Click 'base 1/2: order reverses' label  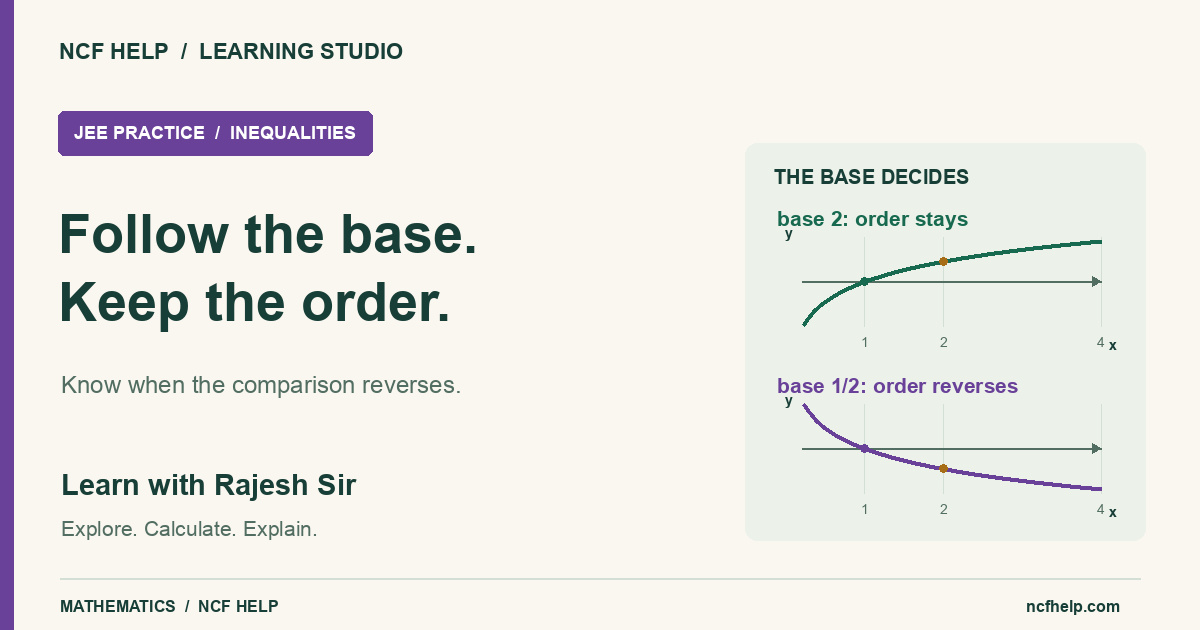pos(897,386)
